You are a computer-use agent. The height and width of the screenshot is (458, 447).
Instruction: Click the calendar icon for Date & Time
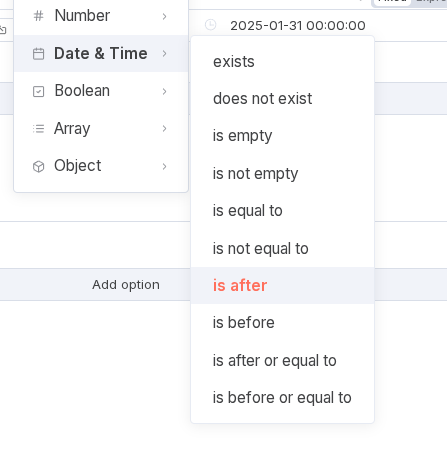[x=38, y=54]
